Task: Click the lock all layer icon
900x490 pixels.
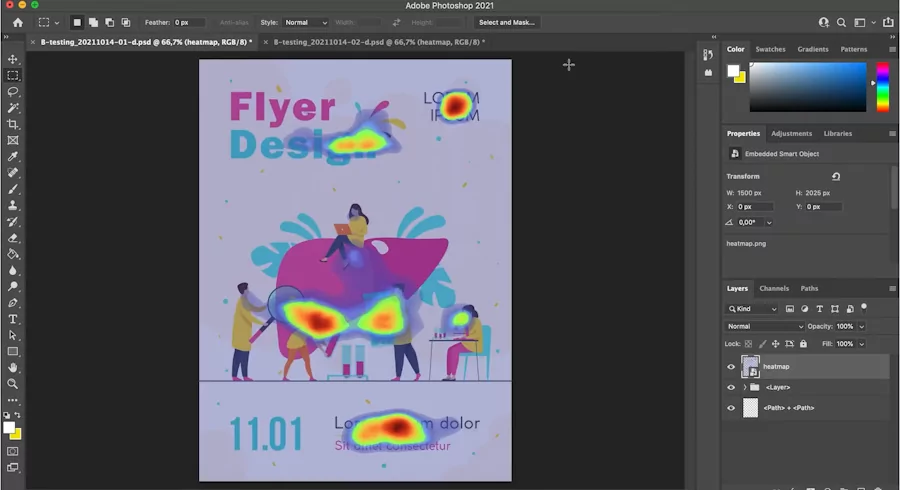Action: [x=803, y=344]
